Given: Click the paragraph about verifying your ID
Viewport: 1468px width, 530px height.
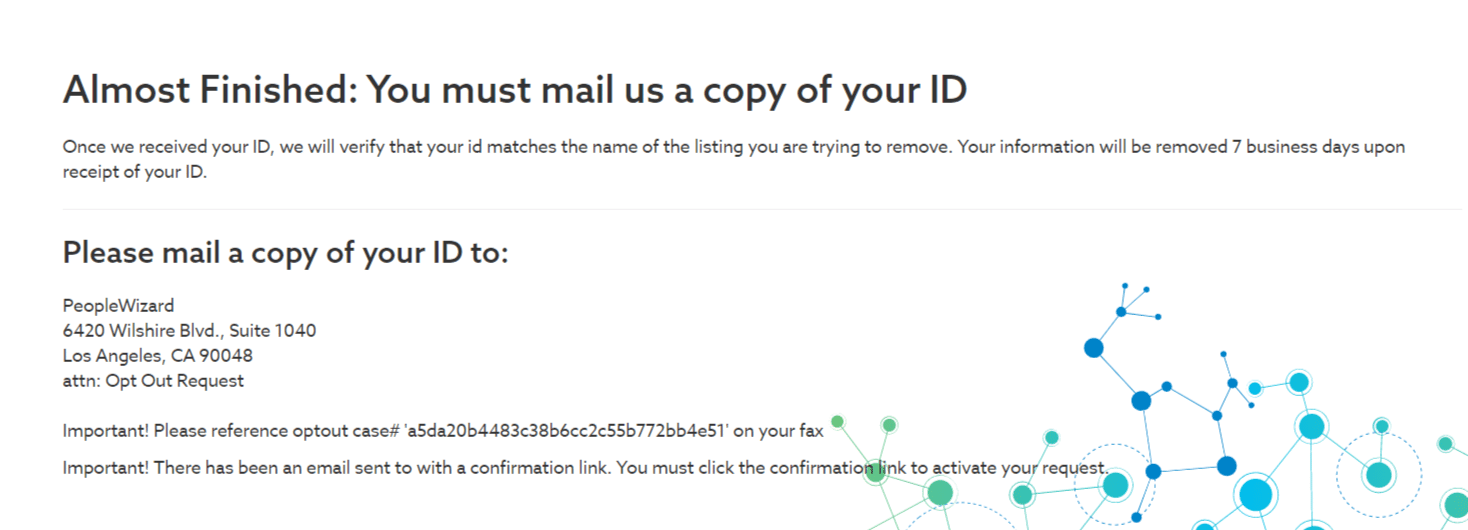Looking at the screenshot, I should point(734,159).
